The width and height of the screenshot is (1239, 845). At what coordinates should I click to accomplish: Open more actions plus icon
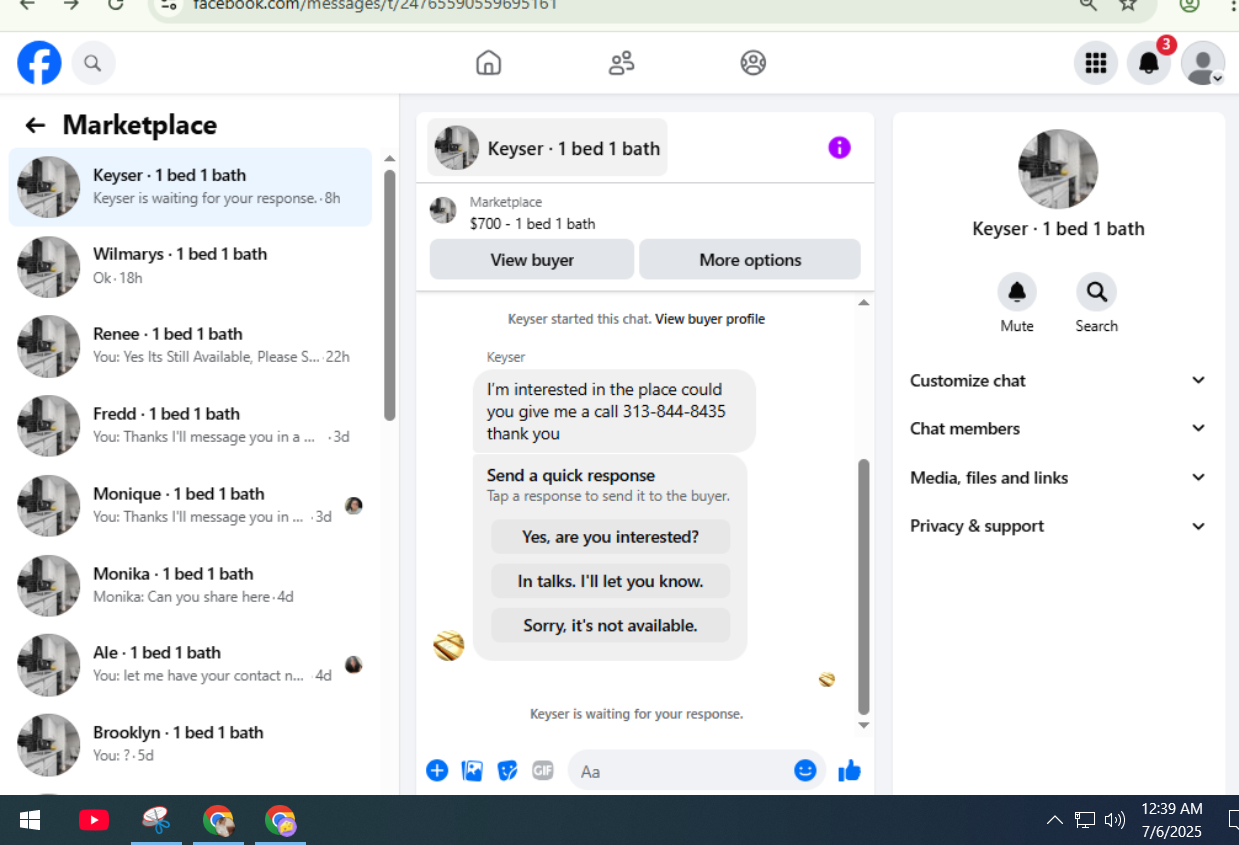point(437,770)
